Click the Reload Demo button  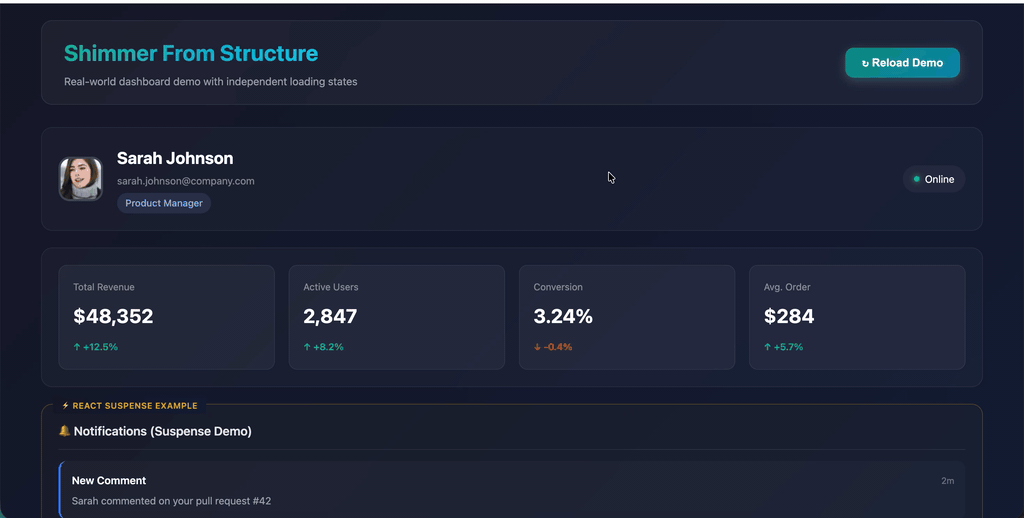click(902, 63)
